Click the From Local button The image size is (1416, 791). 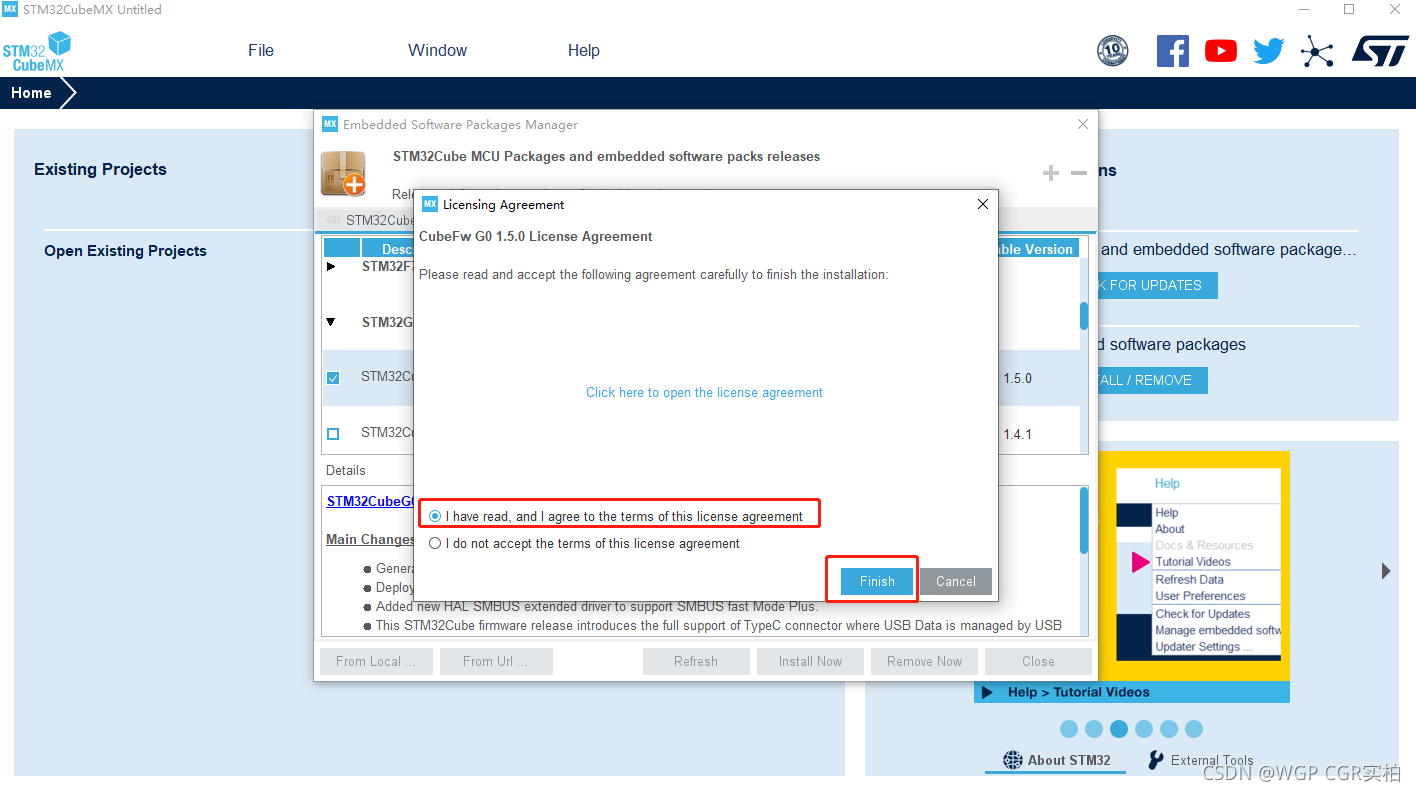point(376,661)
